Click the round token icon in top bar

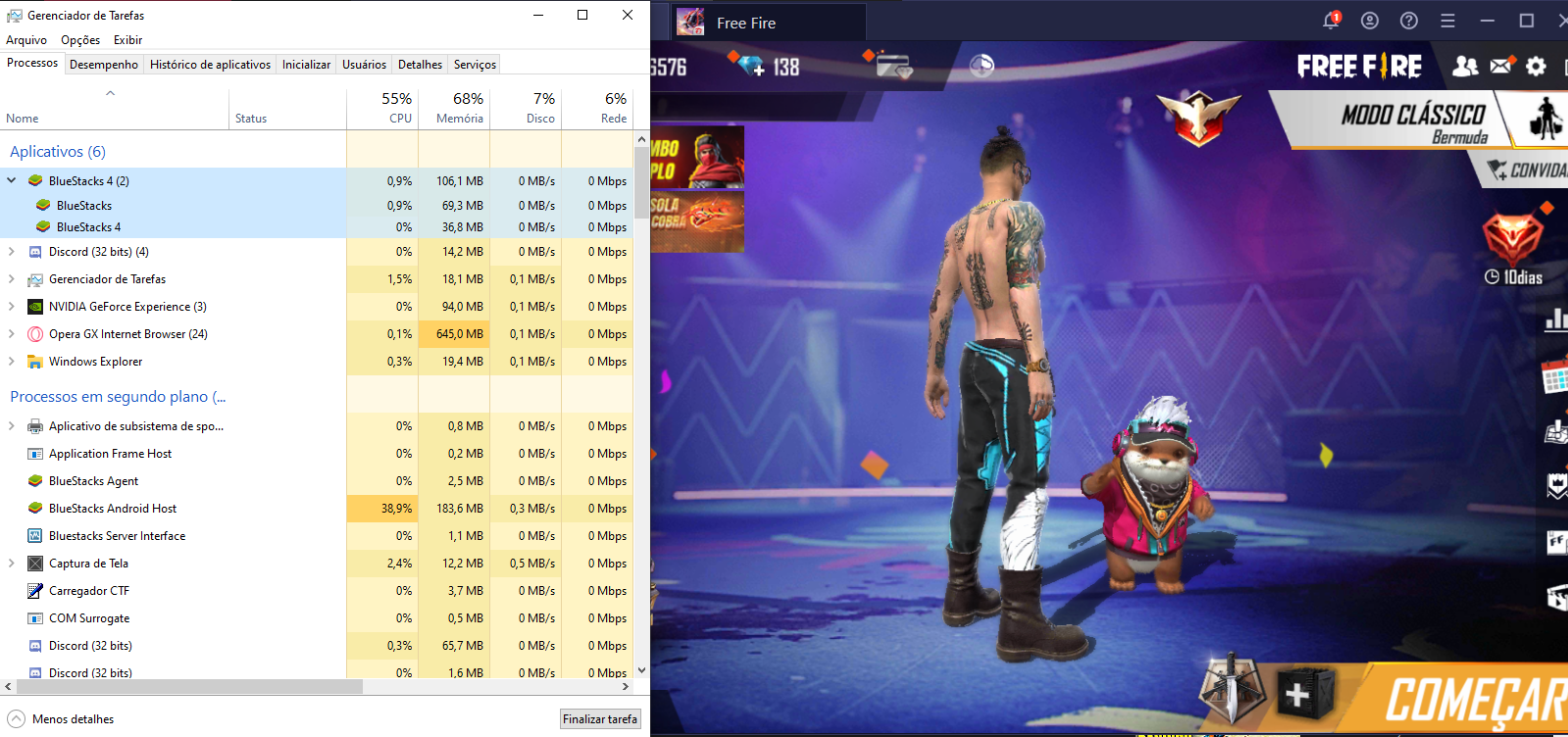pyautogui.click(x=982, y=66)
